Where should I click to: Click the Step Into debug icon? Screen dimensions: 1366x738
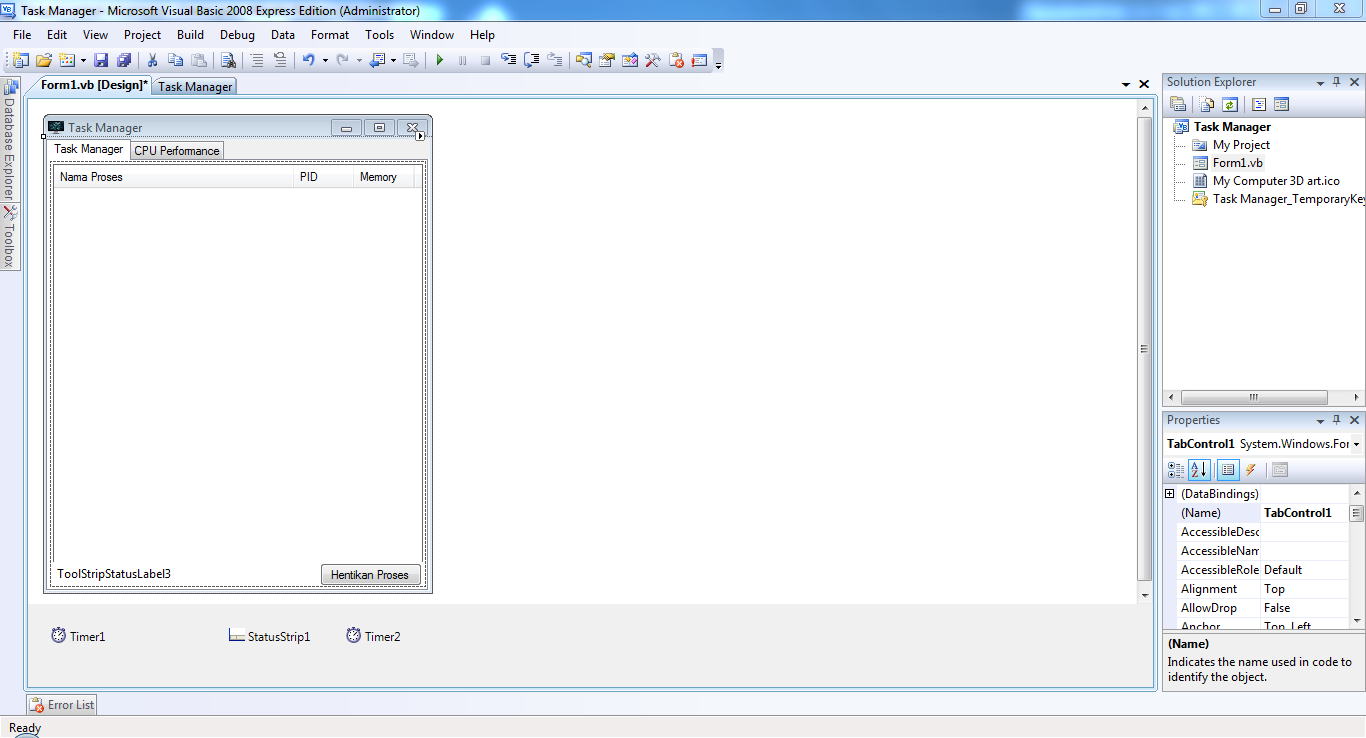pyautogui.click(x=509, y=61)
